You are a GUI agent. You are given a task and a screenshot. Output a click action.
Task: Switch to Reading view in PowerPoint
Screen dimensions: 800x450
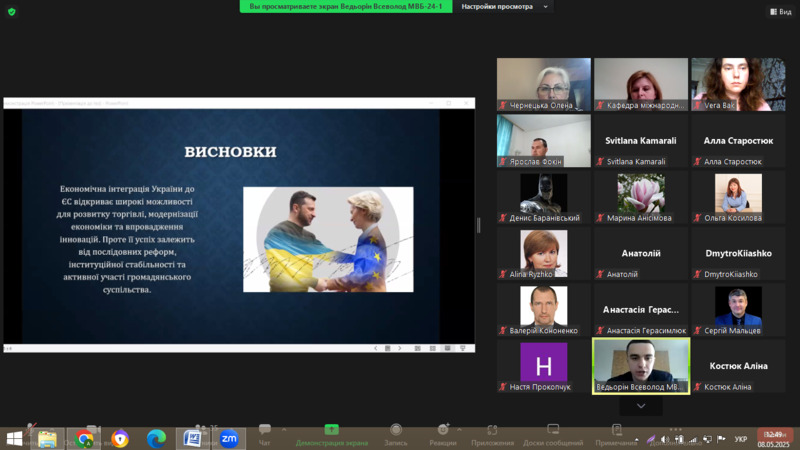click(x=447, y=348)
